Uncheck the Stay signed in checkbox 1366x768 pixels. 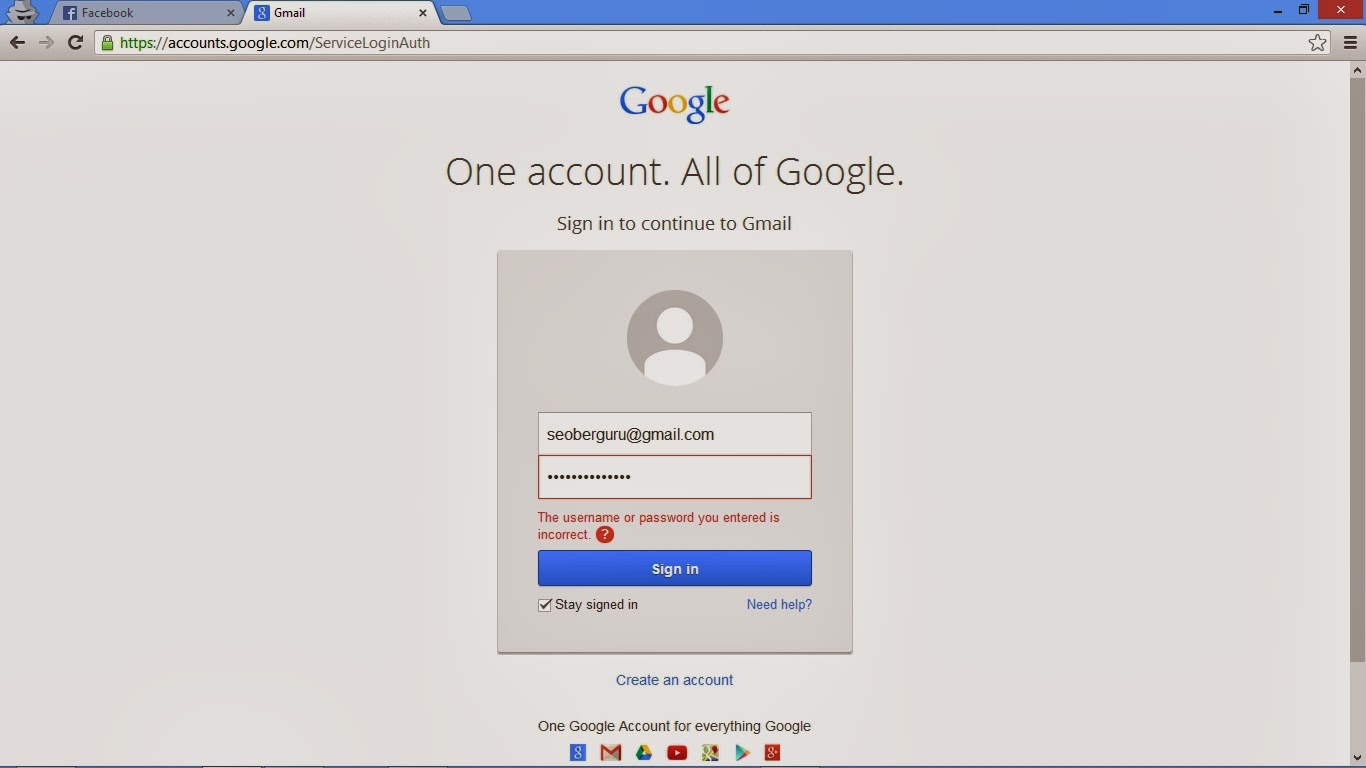pos(544,605)
